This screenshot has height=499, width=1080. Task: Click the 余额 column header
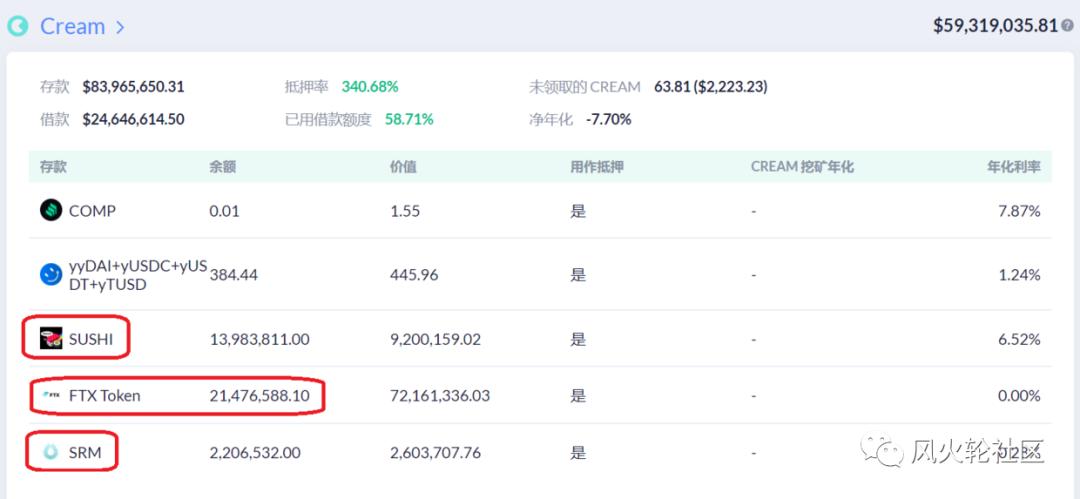[x=222, y=167]
